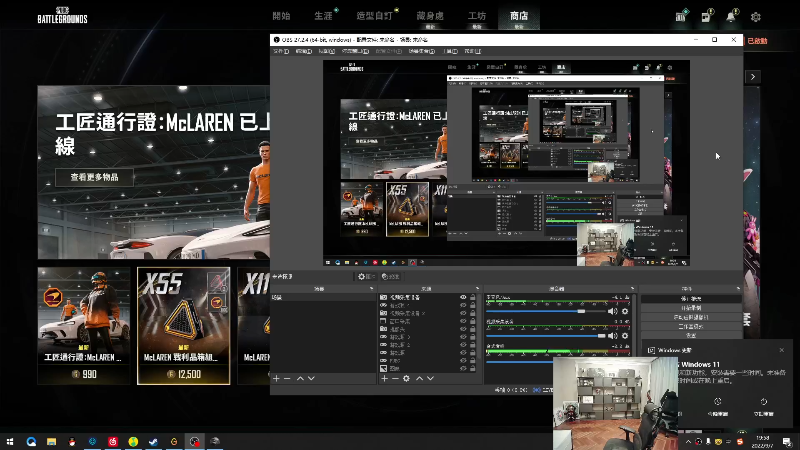Screen dimensions: 800x450
Task: Toggle lock on image source at list bottom
Action: pyautogui.click(x=473, y=368)
